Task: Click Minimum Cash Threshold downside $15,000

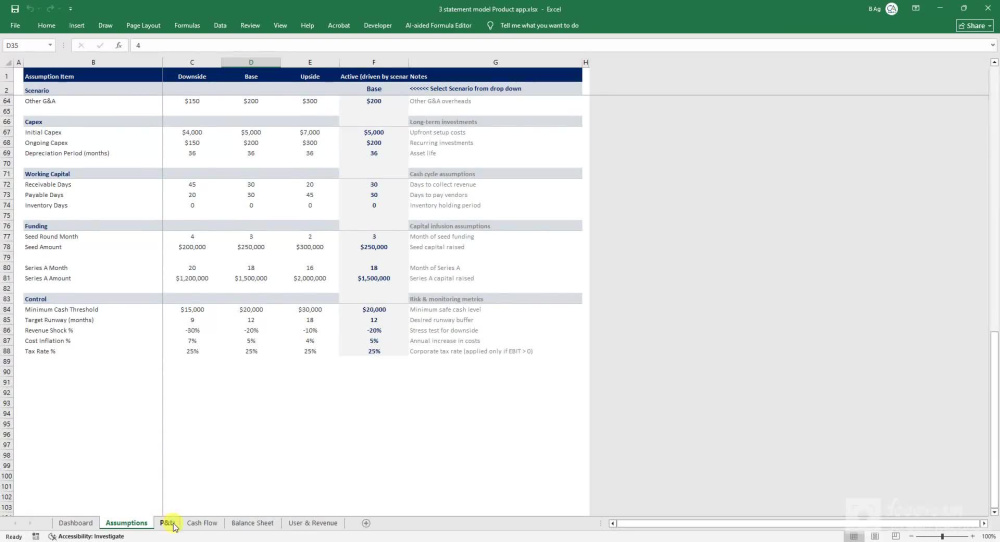Action: click(x=192, y=309)
